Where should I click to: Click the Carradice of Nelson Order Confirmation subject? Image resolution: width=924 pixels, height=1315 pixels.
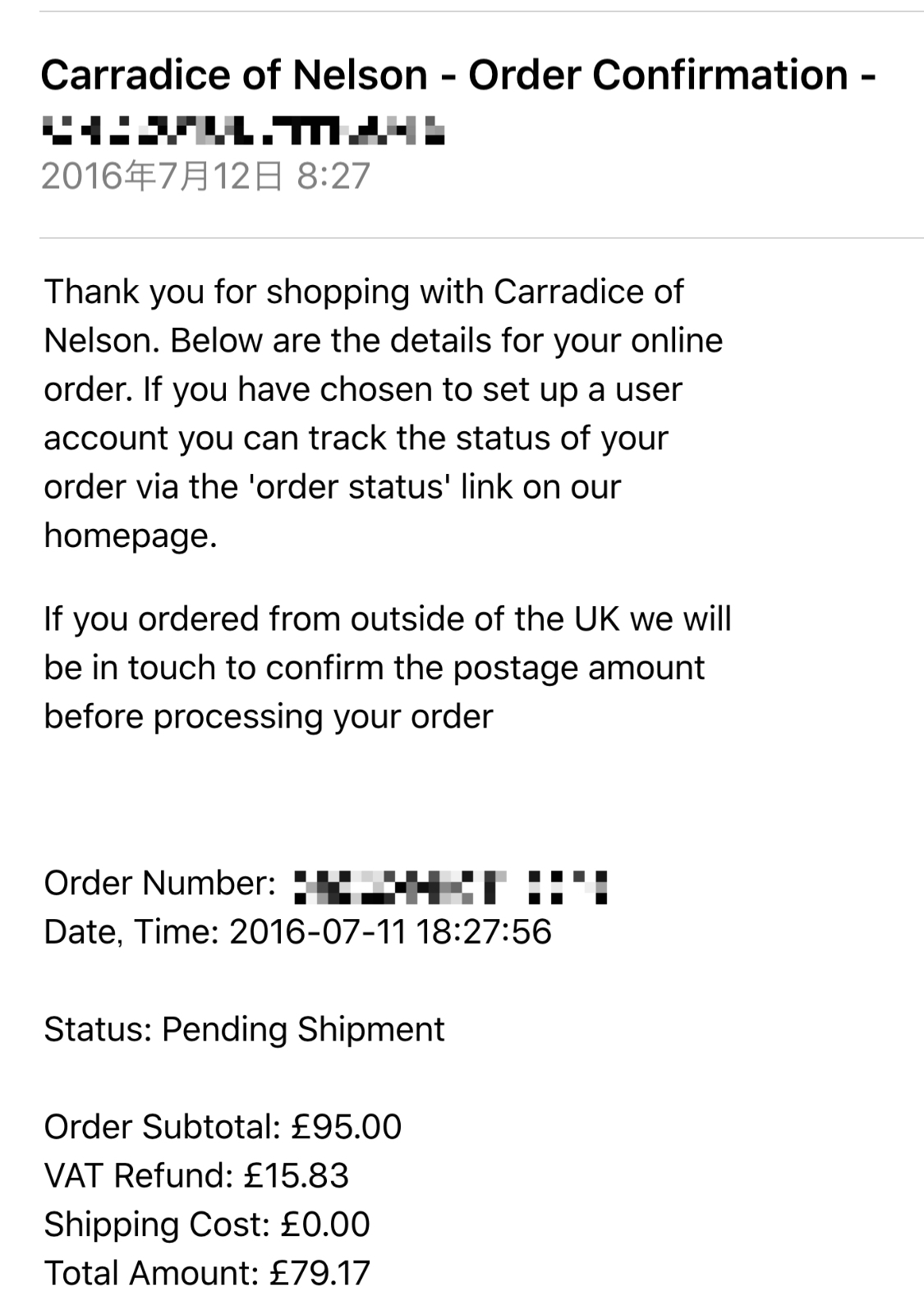[457, 76]
